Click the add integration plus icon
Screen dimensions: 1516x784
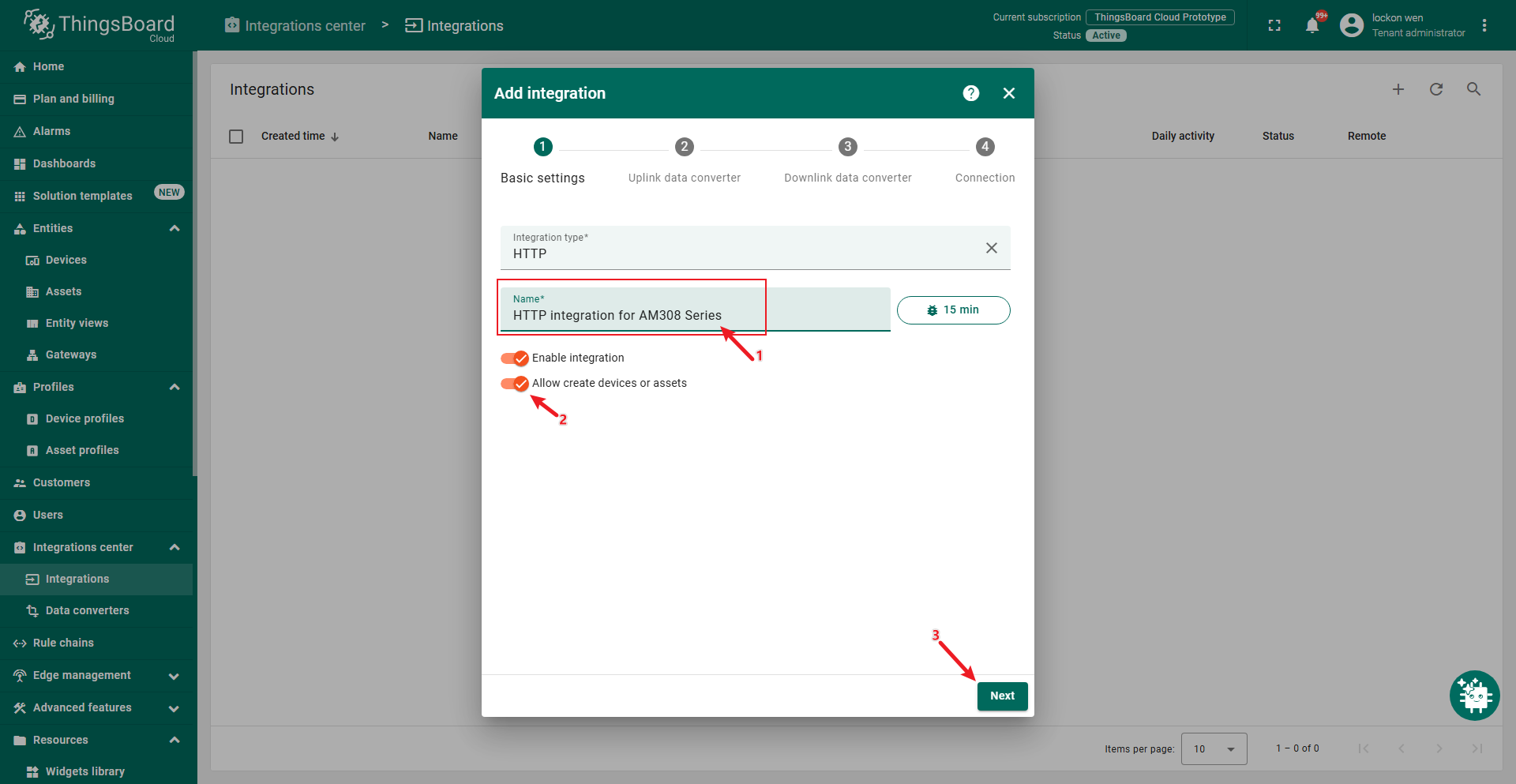click(1398, 89)
